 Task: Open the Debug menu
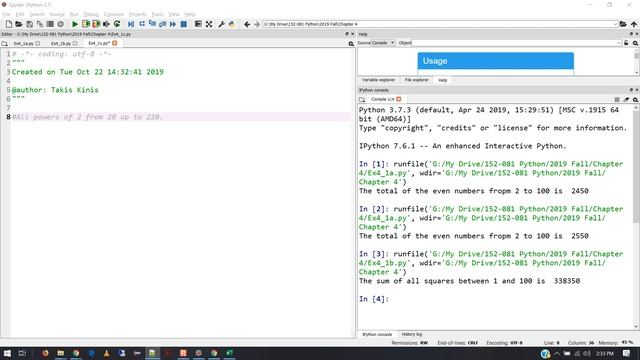point(91,14)
